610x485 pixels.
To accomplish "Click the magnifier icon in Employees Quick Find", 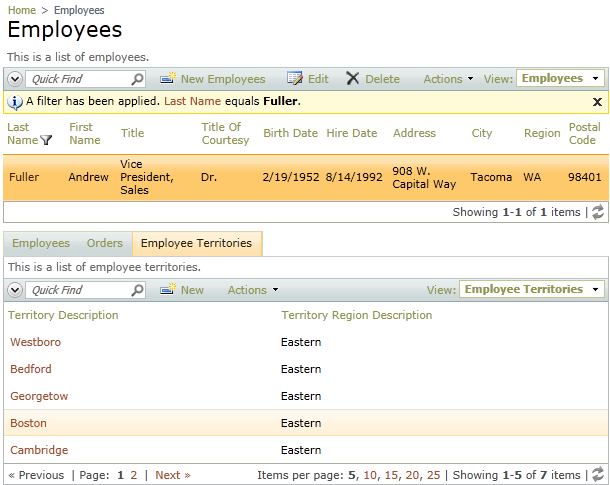I will 137,79.
